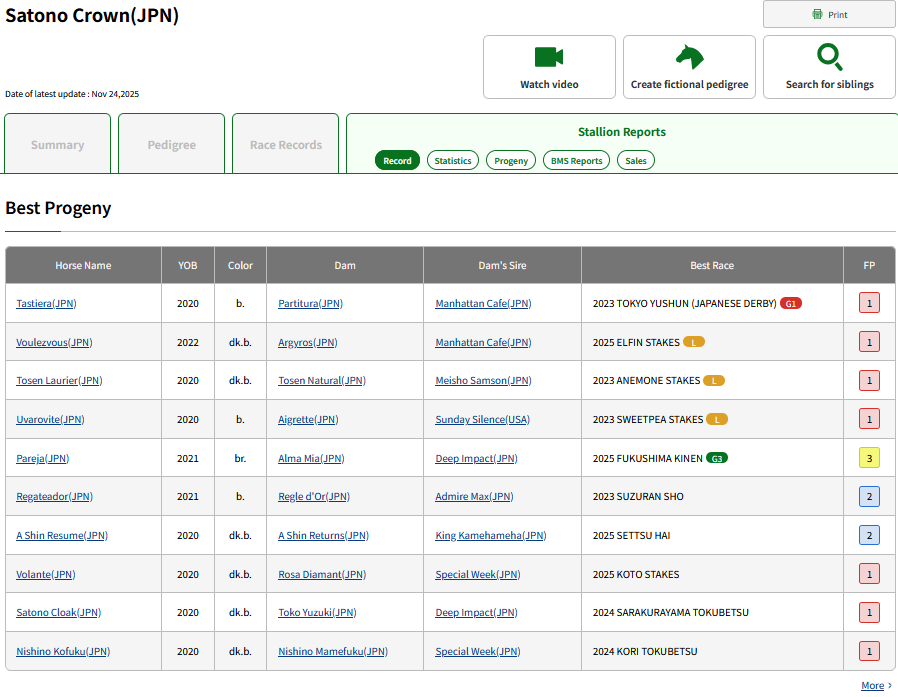The height and width of the screenshot is (697, 898).
Task: Click the Satono Crown(JPN) page title
Action: [x=92, y=15]
